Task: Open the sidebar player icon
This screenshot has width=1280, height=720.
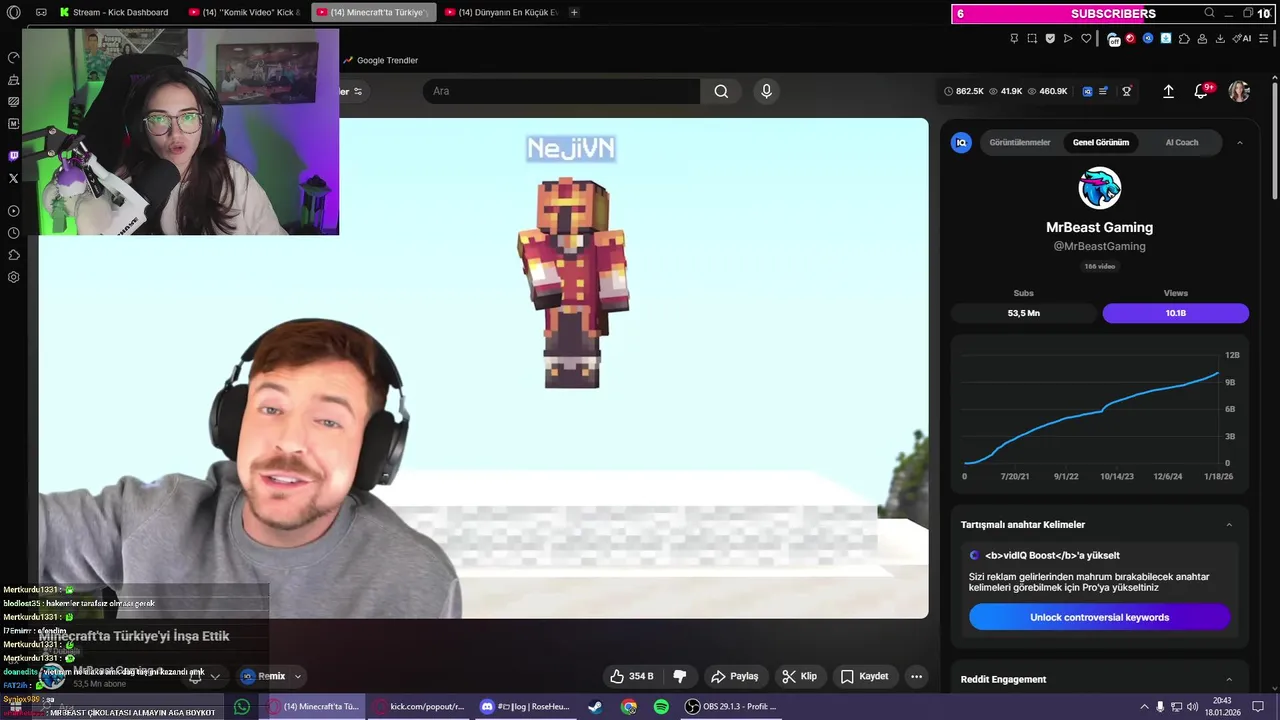Action: point(13,211)
